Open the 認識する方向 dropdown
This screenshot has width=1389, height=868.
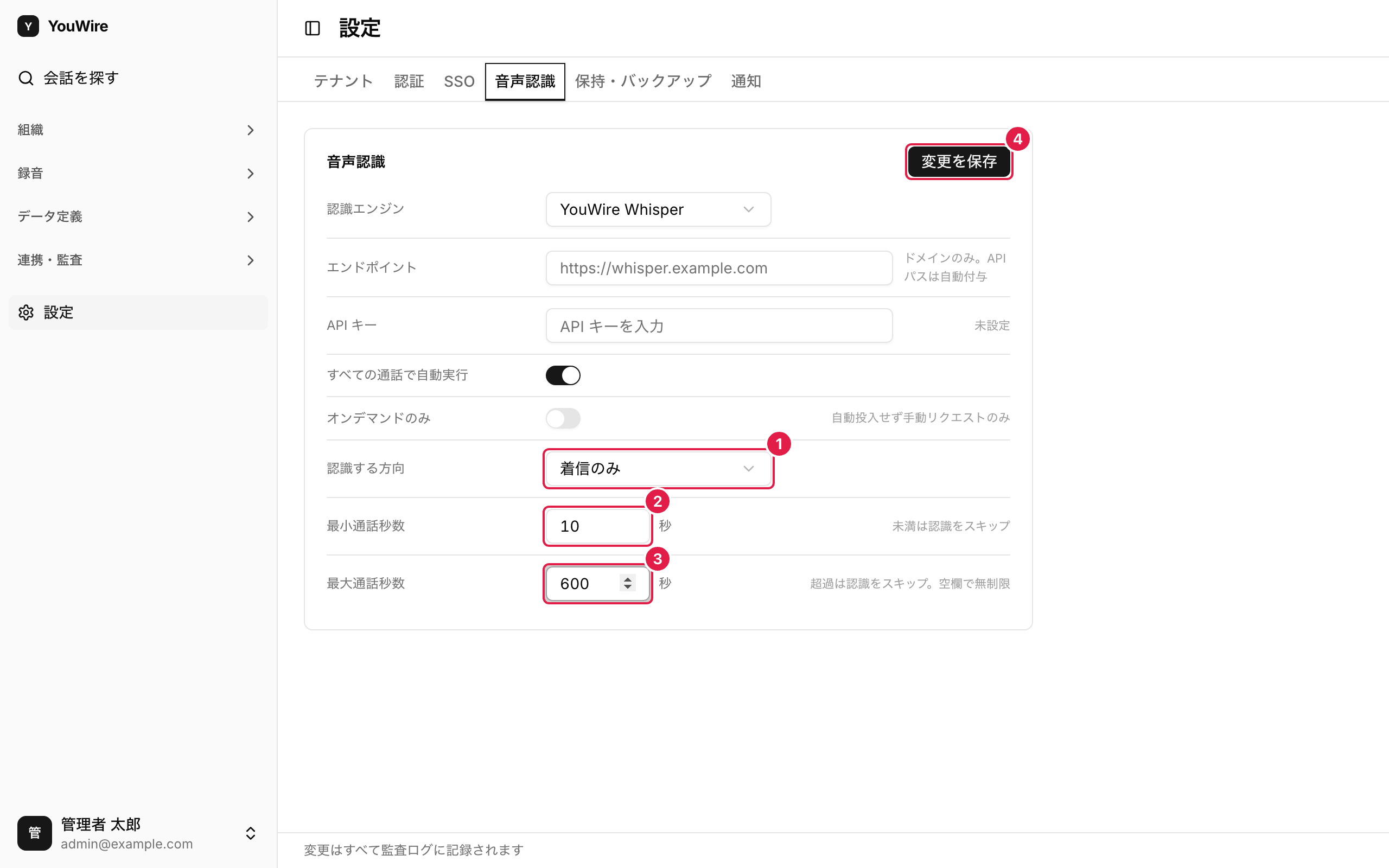tap(658, 468)
